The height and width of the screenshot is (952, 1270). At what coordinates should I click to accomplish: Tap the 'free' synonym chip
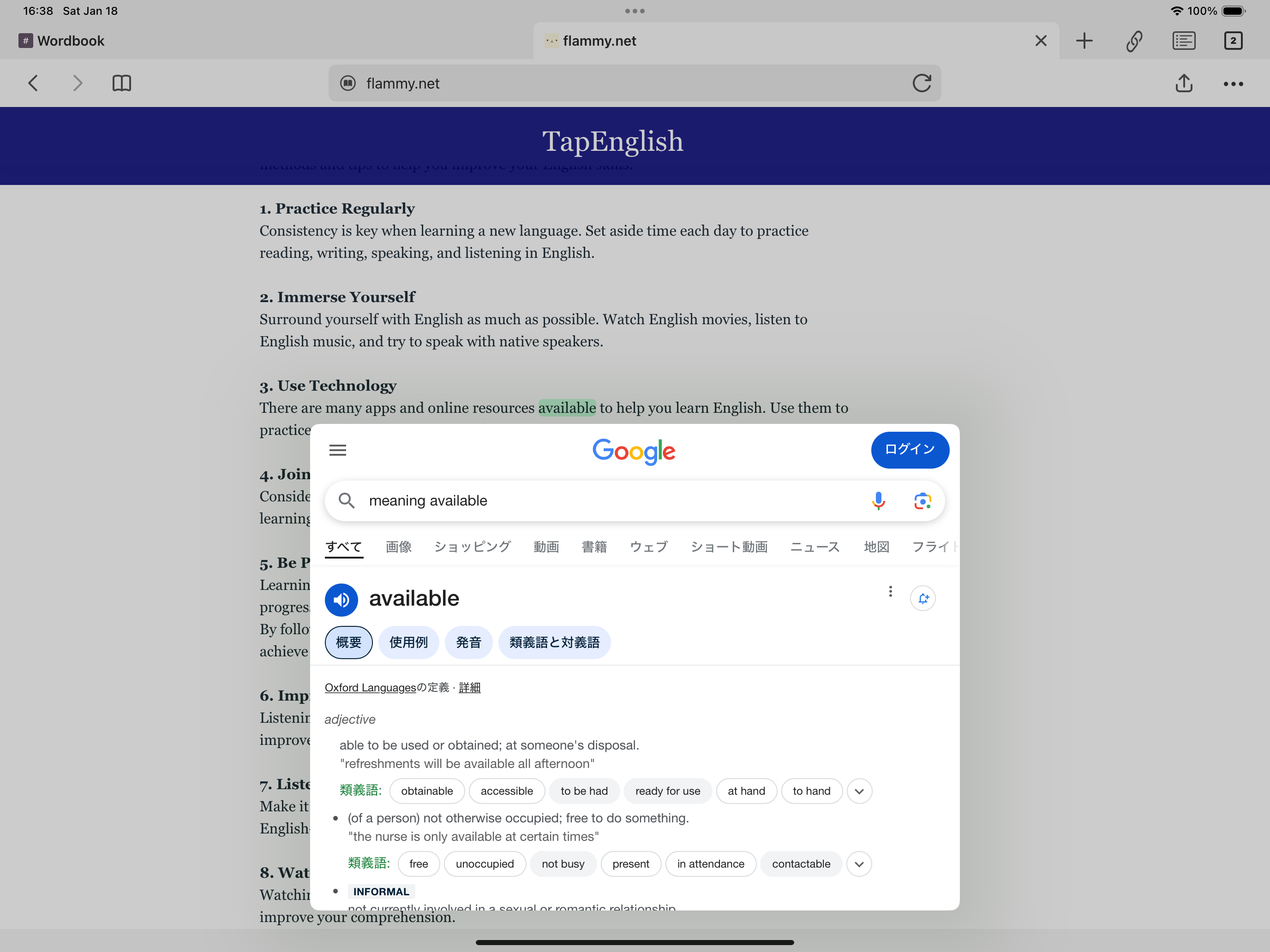(419, 864)
